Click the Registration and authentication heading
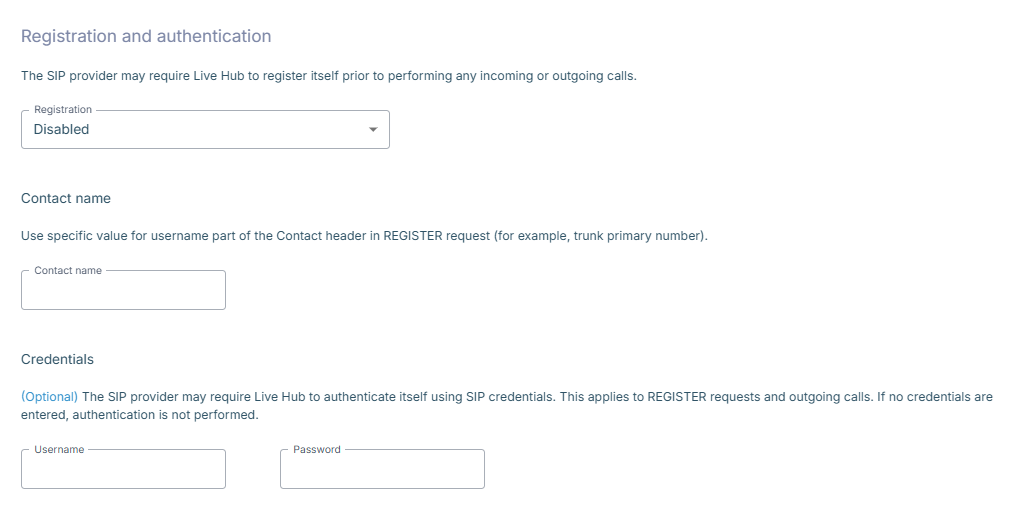The width and height of the screenshot is (1024, 516). [146, 36]
